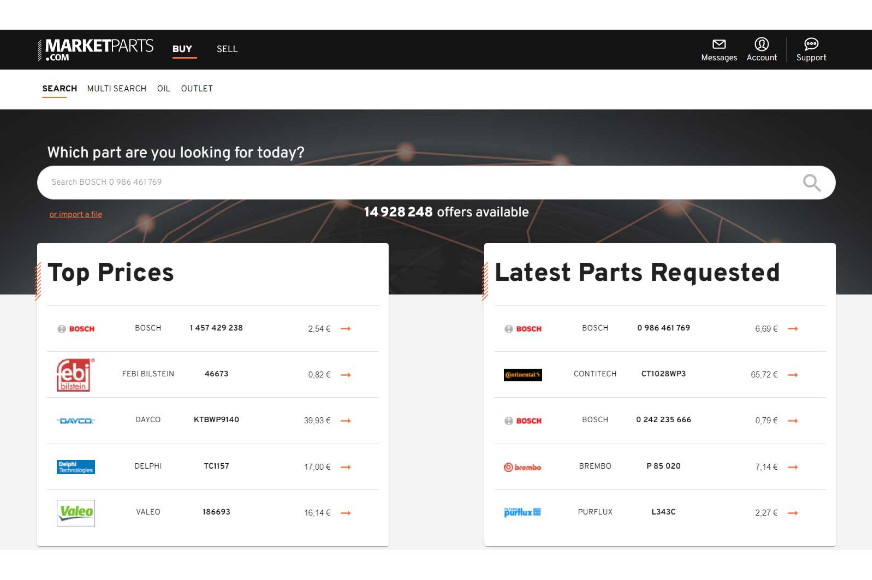Click the Delphi Technologies brand logo

tap(76, 467)
